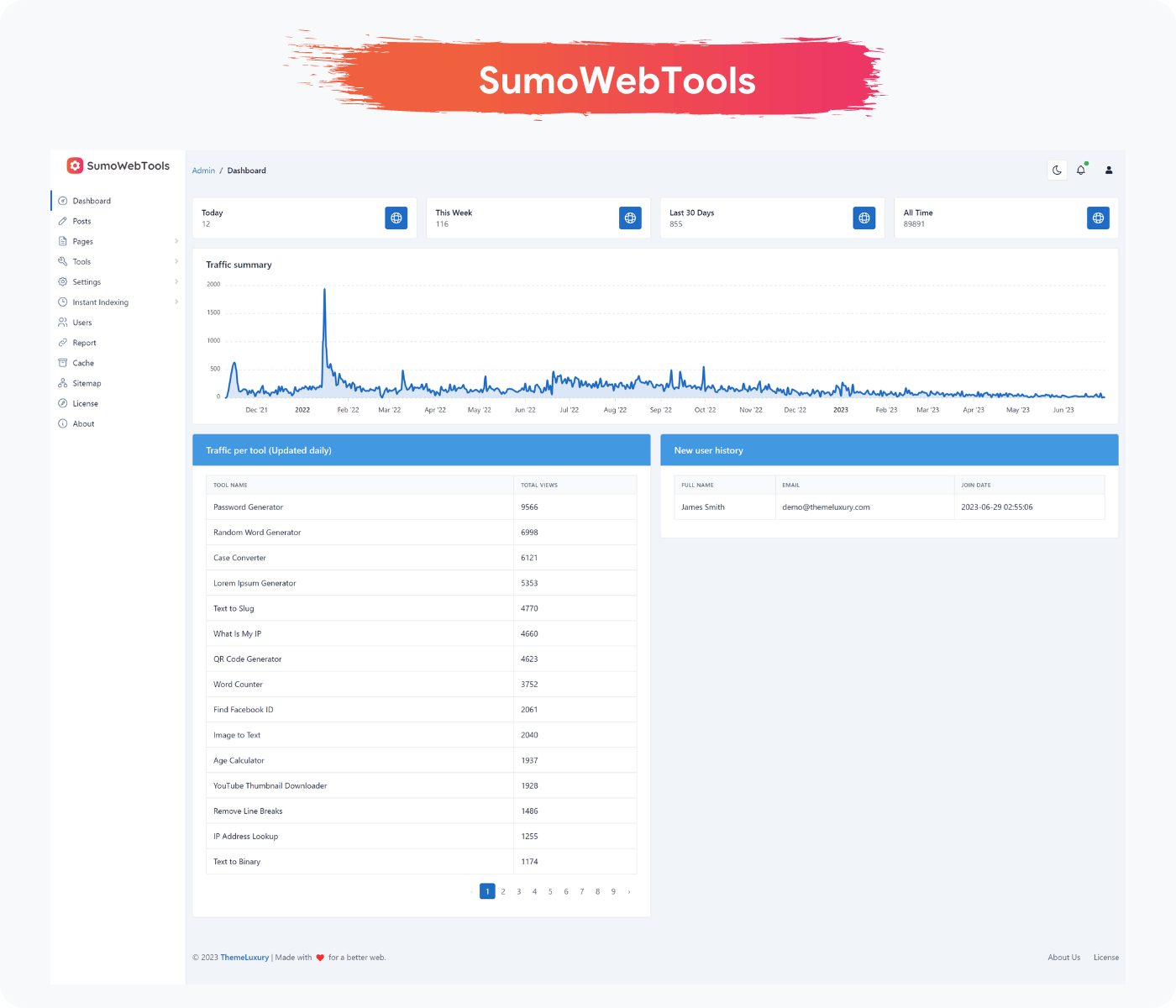
Task: Click the SumoWebTools logo icon
Action: click(75, 165)
